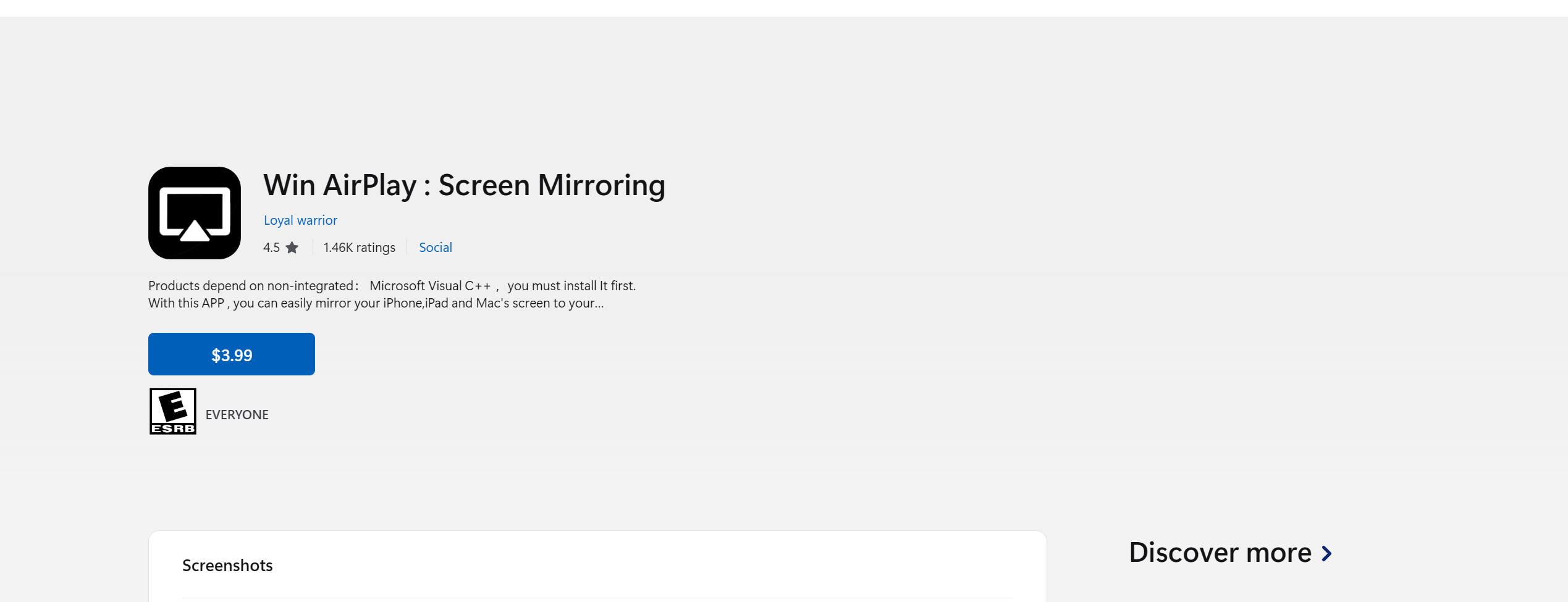Click the word 'ratings' beside 1.46K

click(x=376, y=248)
